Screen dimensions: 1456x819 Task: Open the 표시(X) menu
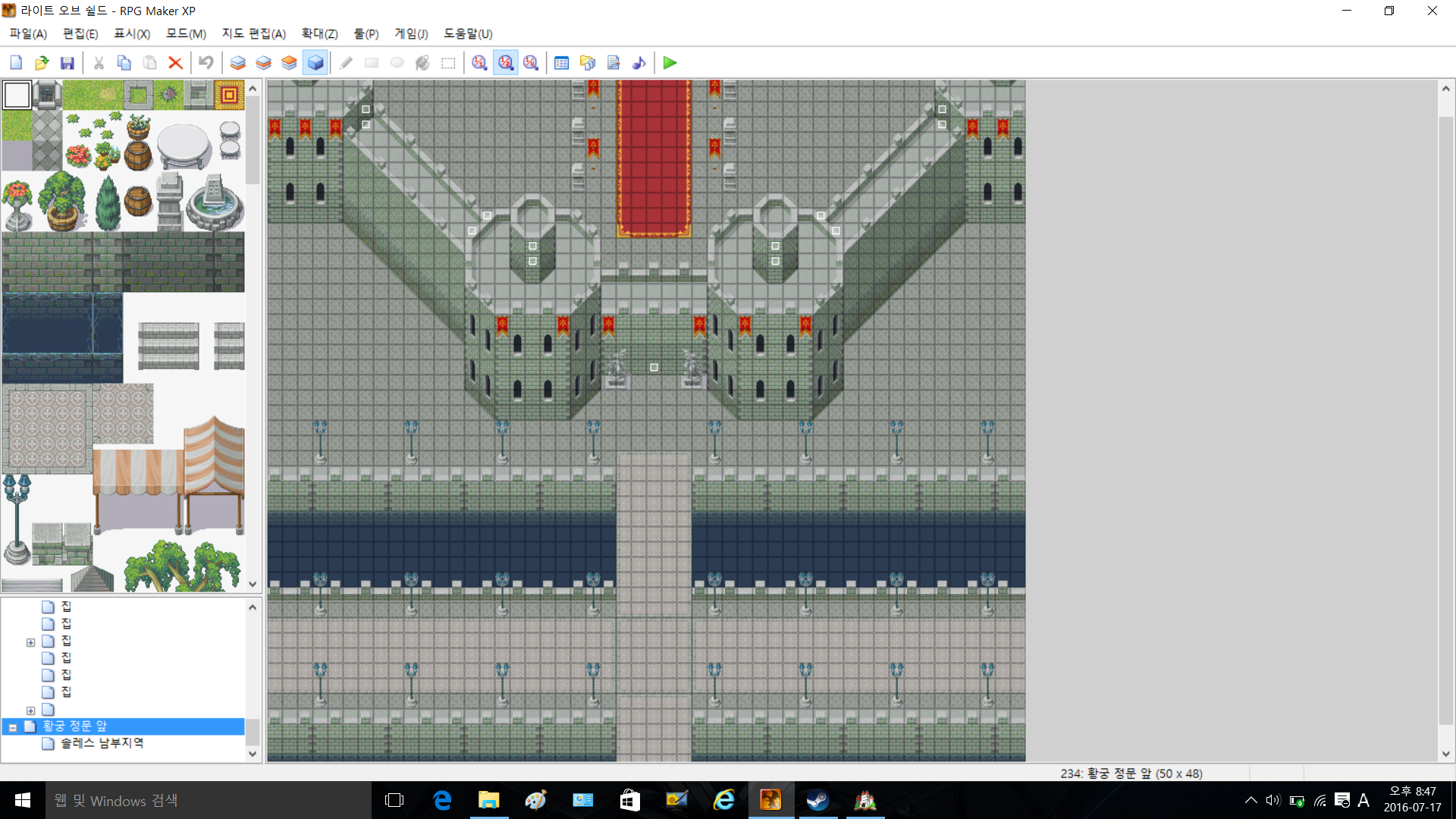click(x=132, y=34)
